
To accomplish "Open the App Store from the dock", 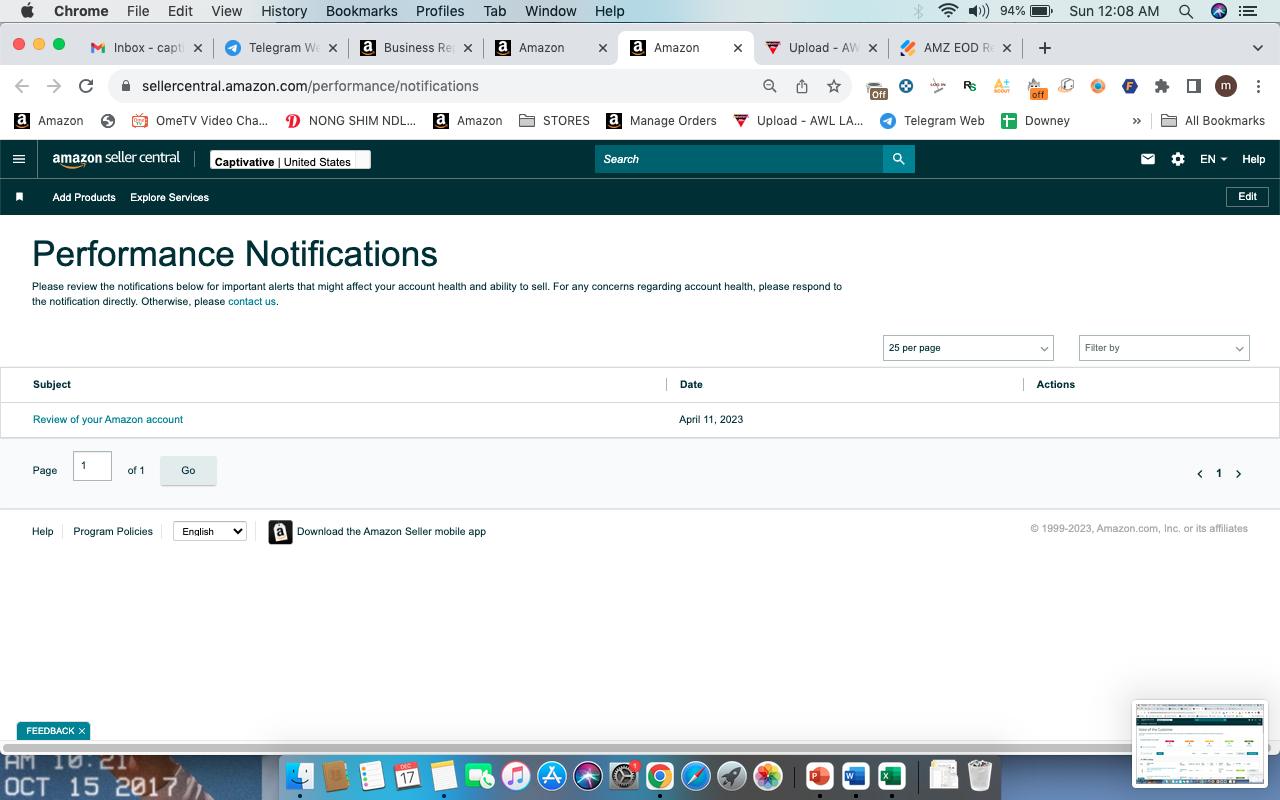I will 552,776.
